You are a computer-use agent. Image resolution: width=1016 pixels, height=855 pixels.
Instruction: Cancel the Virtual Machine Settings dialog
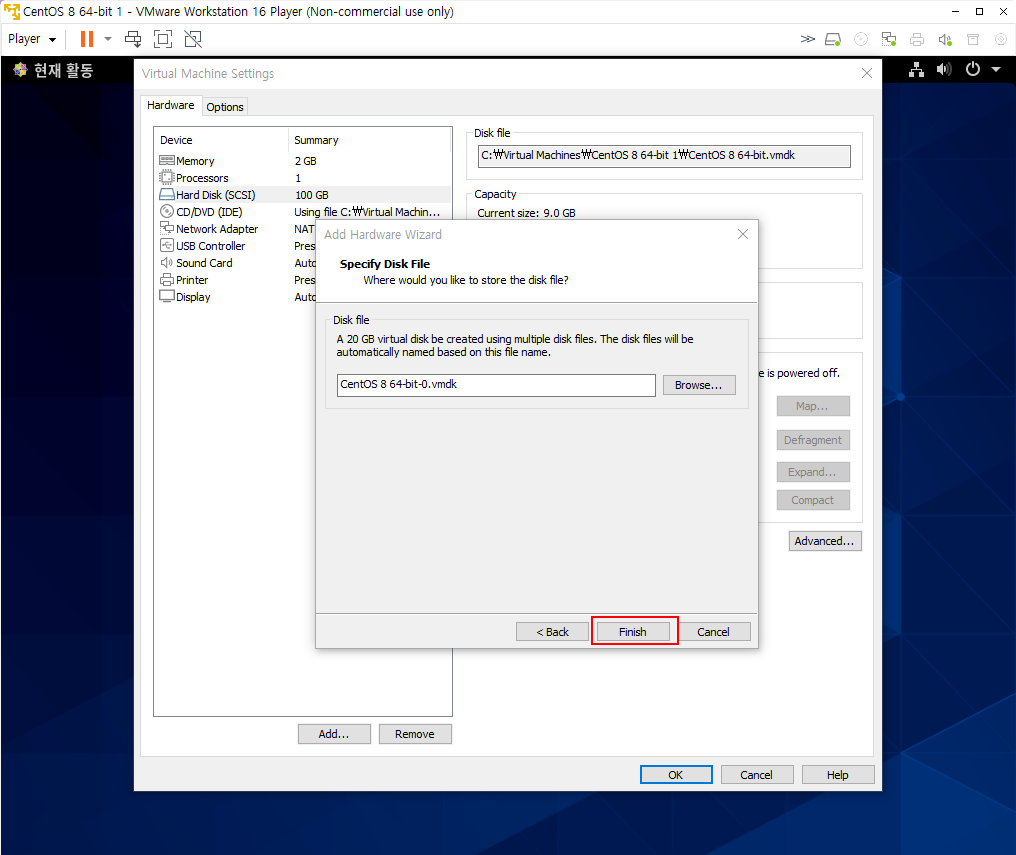click(756, 775)
